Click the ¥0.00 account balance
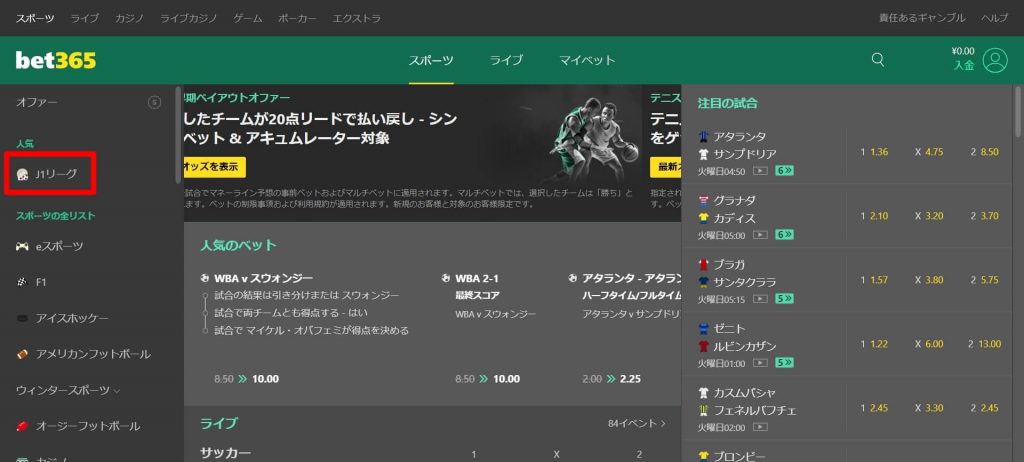Viewport: 1024px width, 462px height. click(x=963, y=51)
